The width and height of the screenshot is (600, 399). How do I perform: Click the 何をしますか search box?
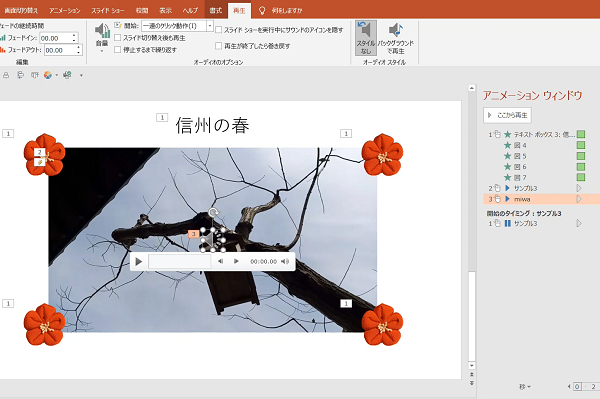pyautogui.click(x=287, y=10)
